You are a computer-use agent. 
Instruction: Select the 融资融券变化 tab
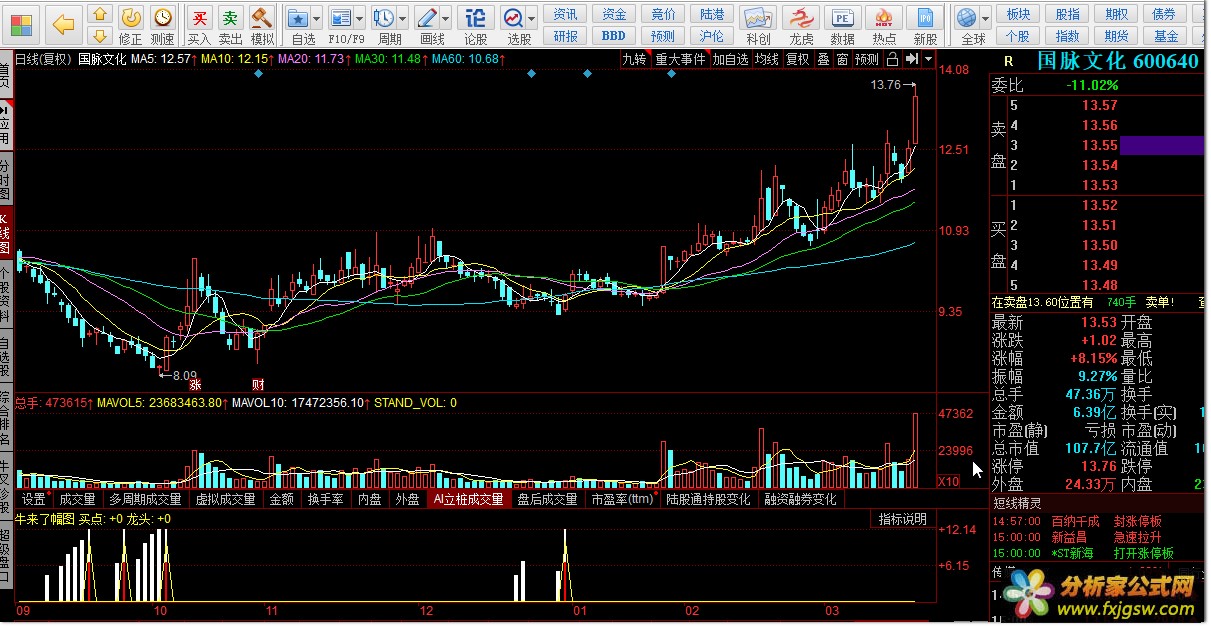[802, 499]
